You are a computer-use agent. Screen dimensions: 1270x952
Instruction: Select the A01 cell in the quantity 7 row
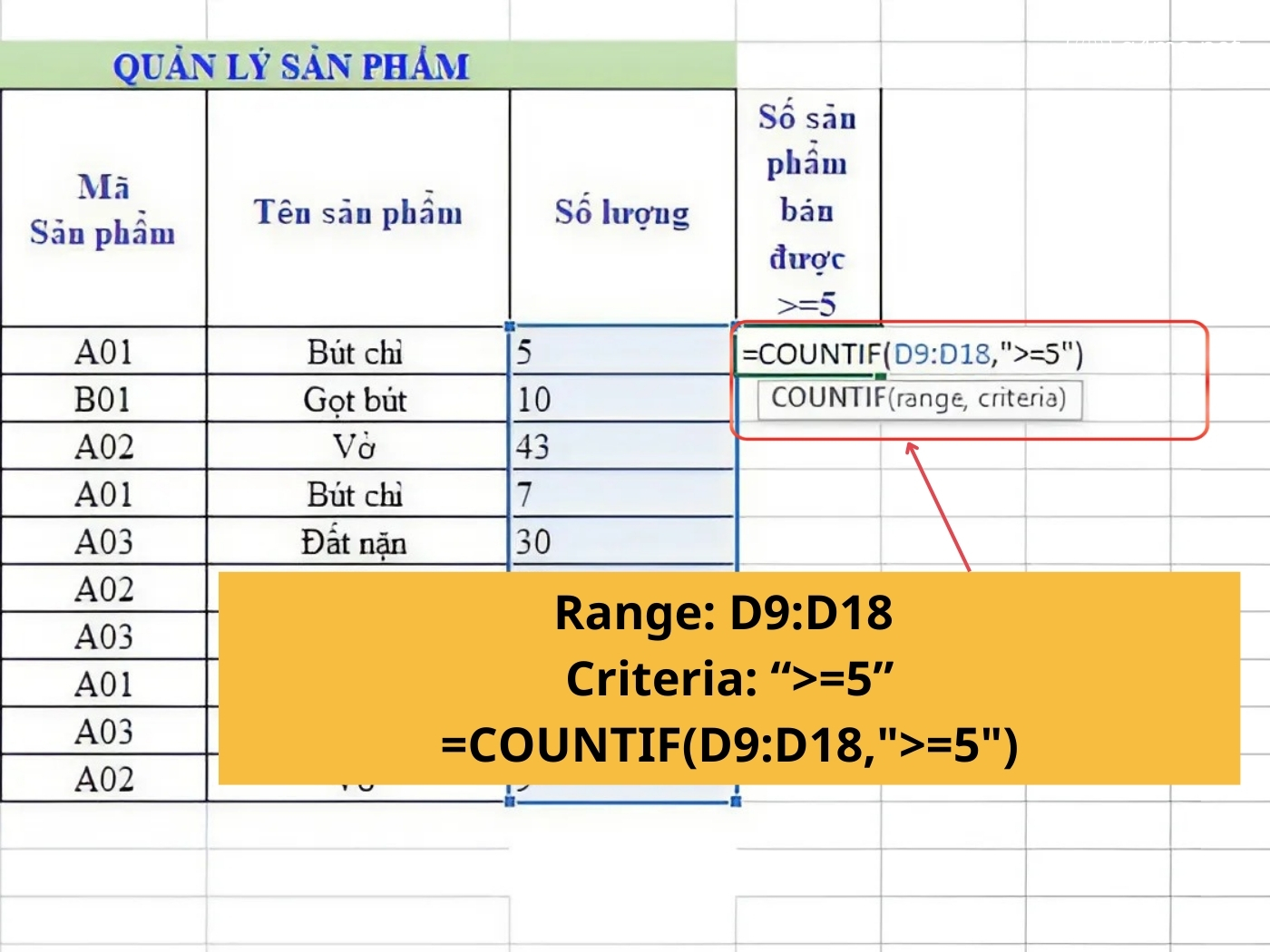point(103,494)
